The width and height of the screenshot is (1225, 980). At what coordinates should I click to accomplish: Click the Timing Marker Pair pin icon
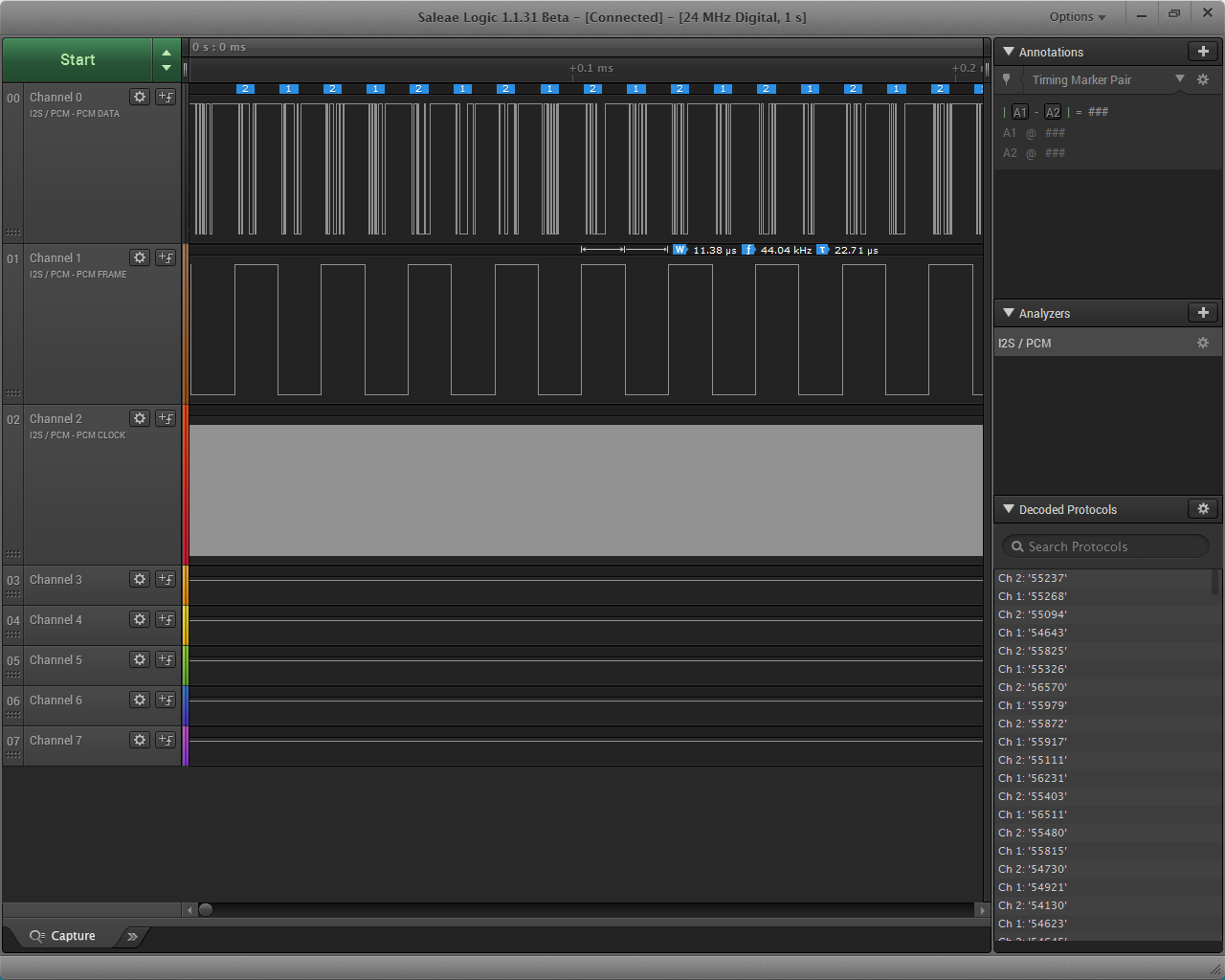point(1007,80)
